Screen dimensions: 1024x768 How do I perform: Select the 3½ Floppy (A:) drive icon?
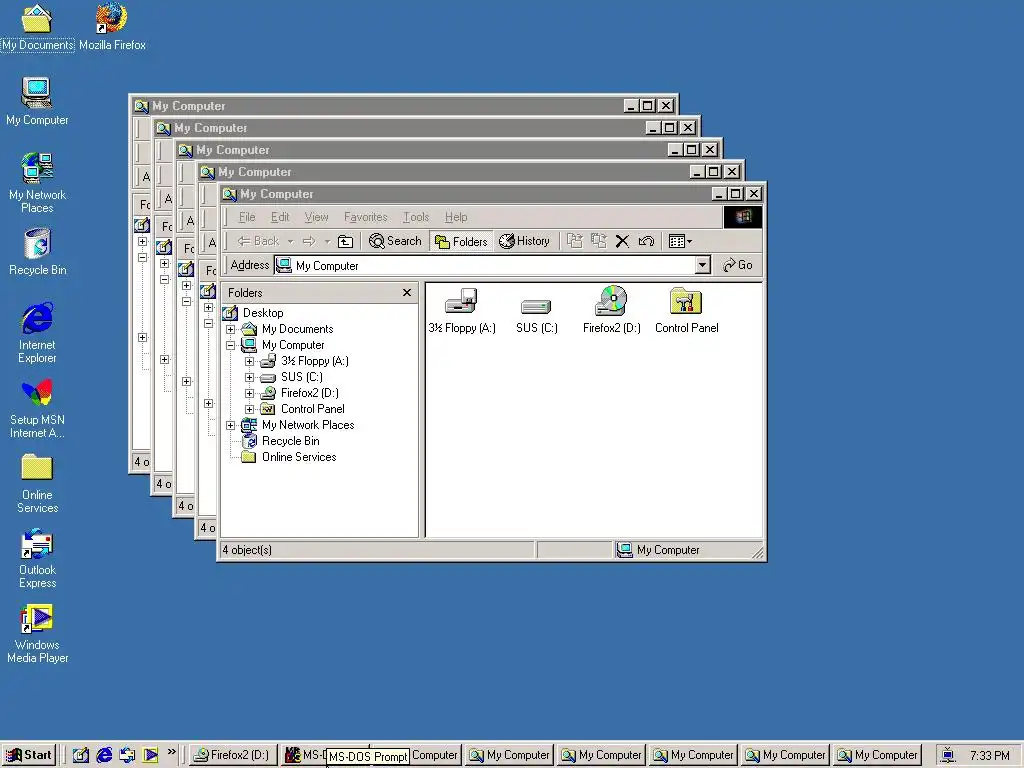pyautogui.click(x=462, y=310)
